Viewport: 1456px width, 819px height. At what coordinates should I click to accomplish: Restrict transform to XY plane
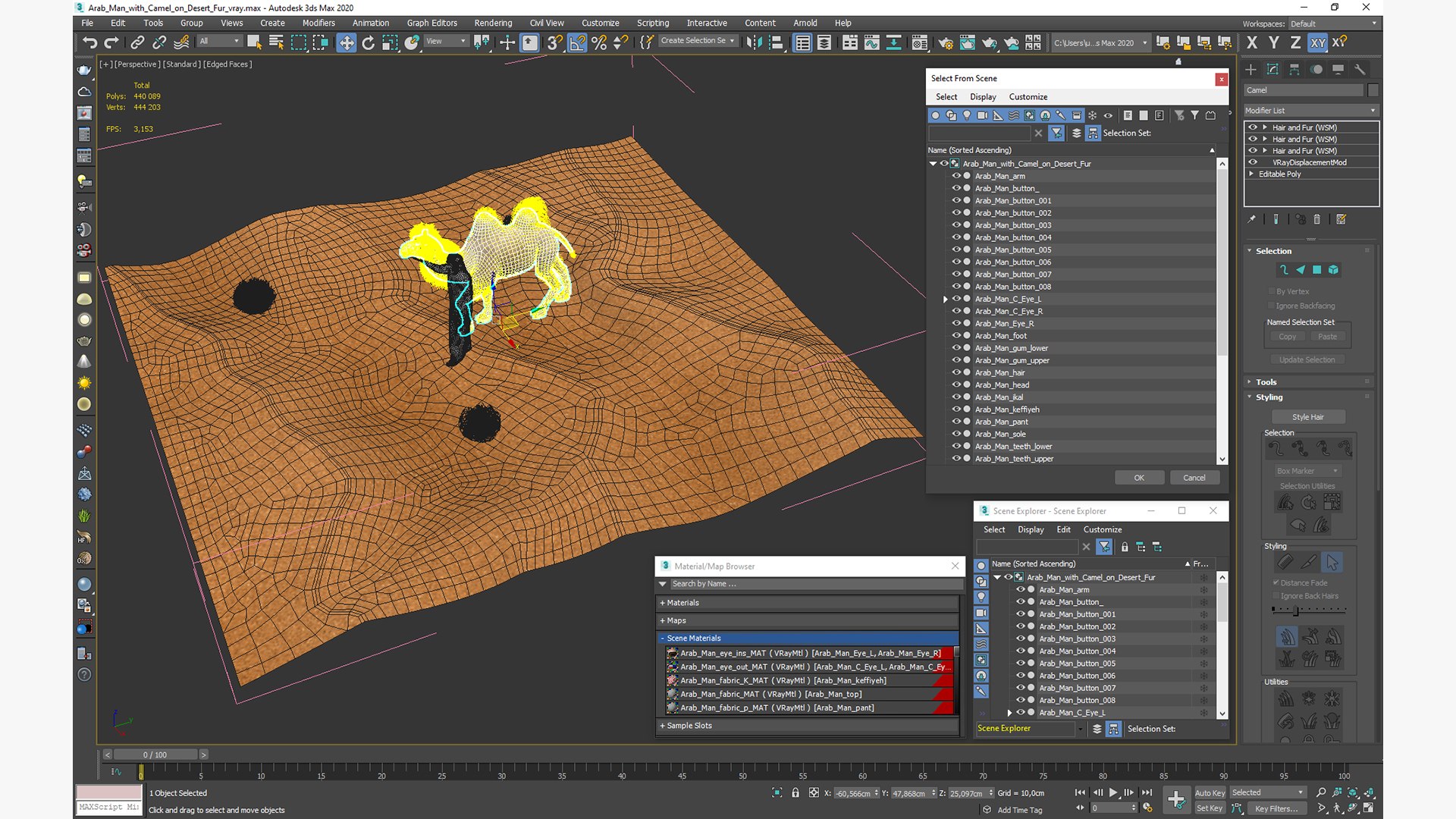pyautogui.click(x=1318, y=42)
